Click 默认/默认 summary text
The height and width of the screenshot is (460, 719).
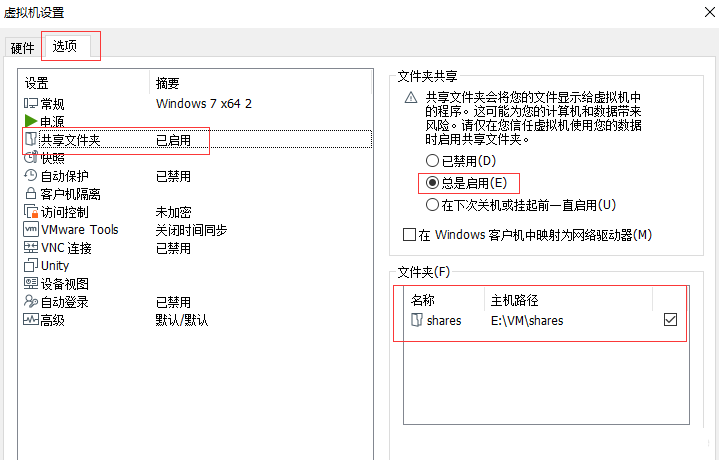[182, 320]
